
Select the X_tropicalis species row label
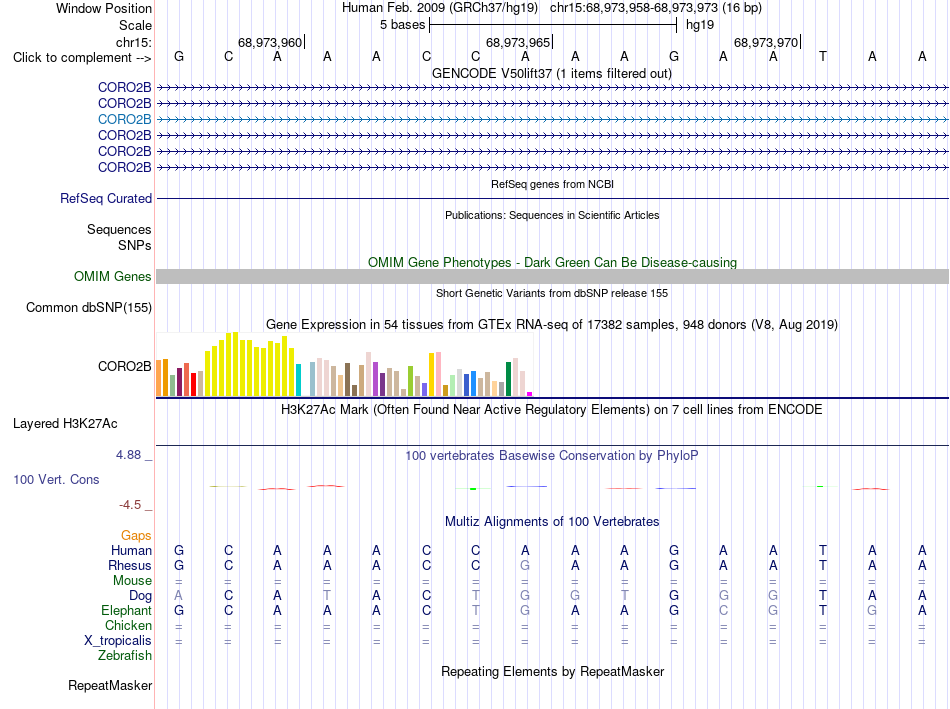tap(118, 641)
